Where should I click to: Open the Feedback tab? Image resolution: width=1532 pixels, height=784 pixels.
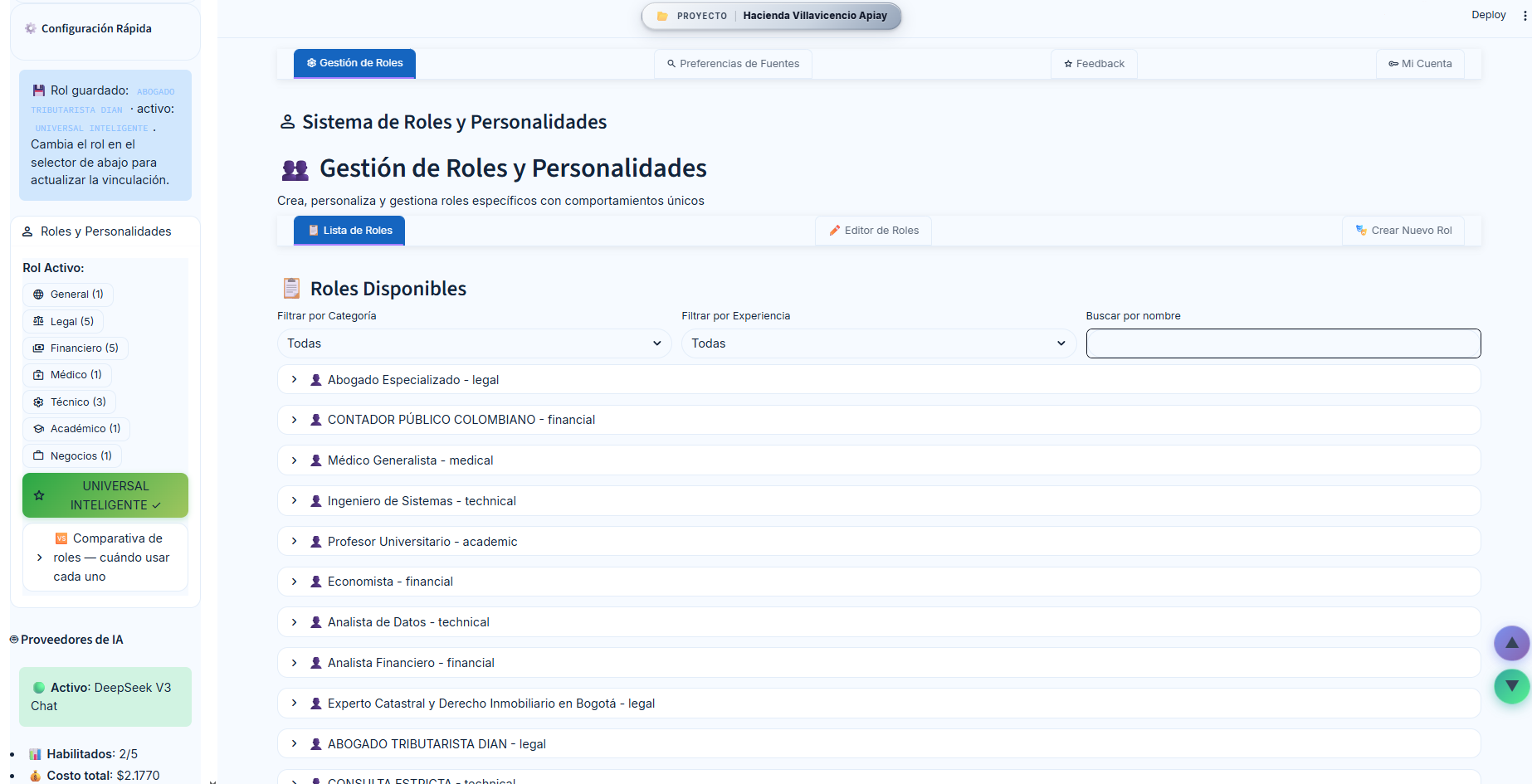pyautogui.click(x=1094, y=64)
